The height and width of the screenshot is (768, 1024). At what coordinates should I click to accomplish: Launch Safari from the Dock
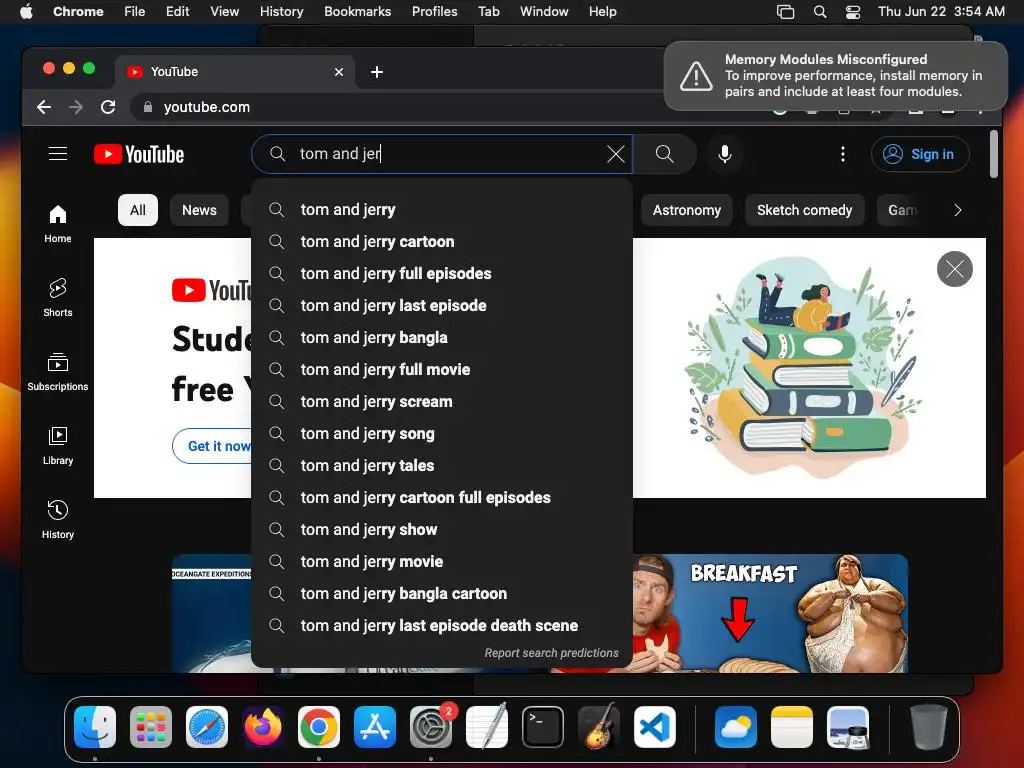coord(207,727)
